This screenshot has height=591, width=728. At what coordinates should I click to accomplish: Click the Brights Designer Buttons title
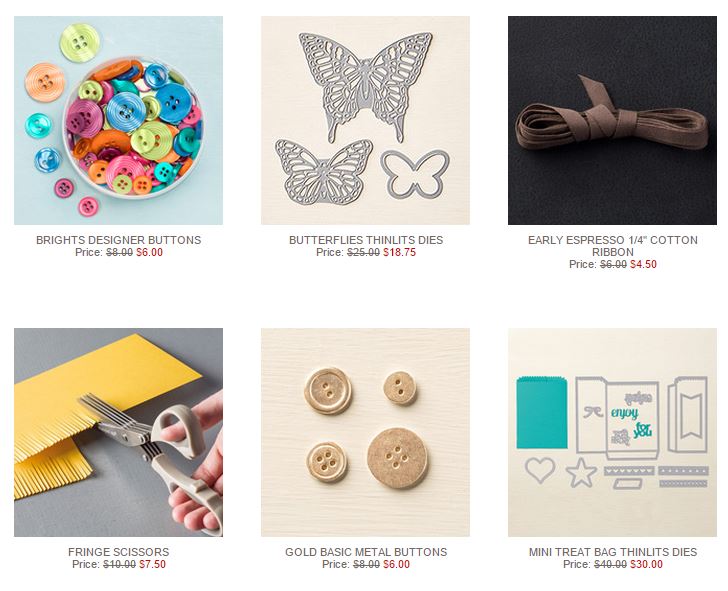(118, 240)
